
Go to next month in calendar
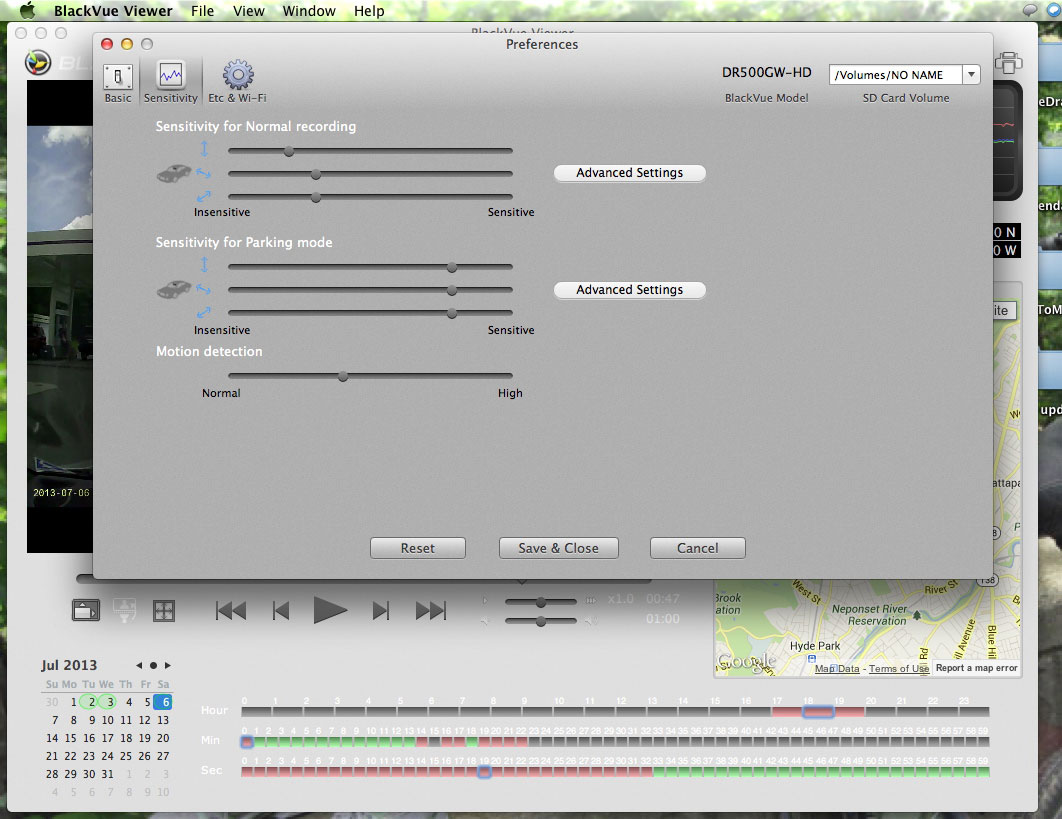[x=168, y=665]
